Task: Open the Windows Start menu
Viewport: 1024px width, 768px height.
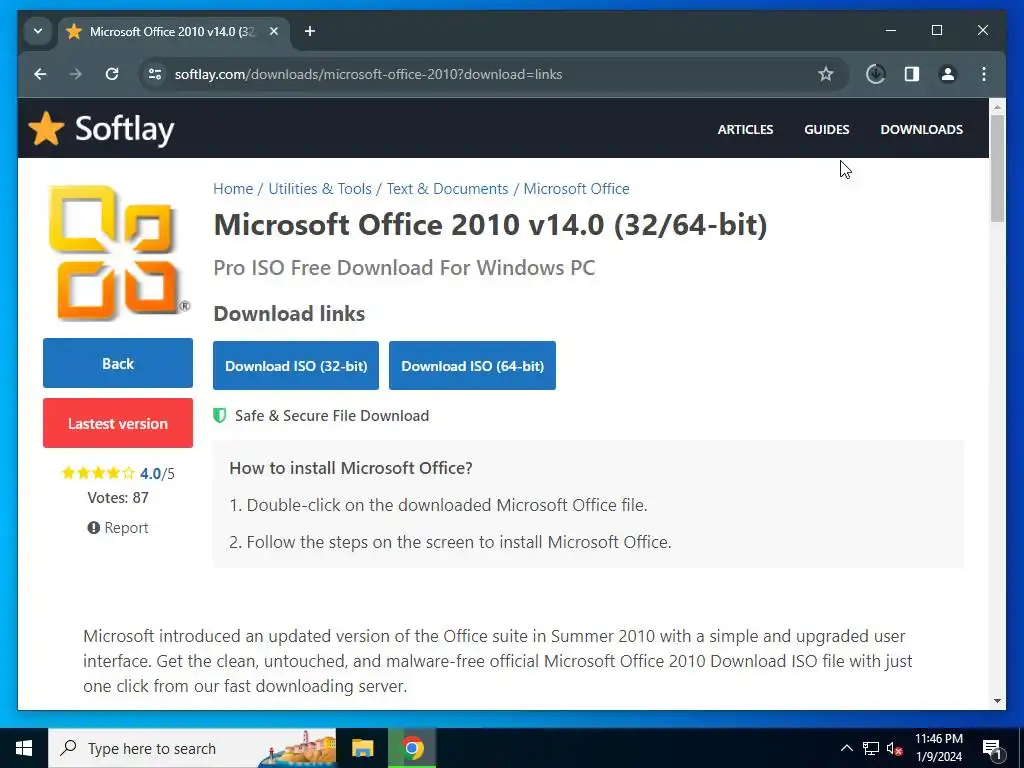Action: 24,748
